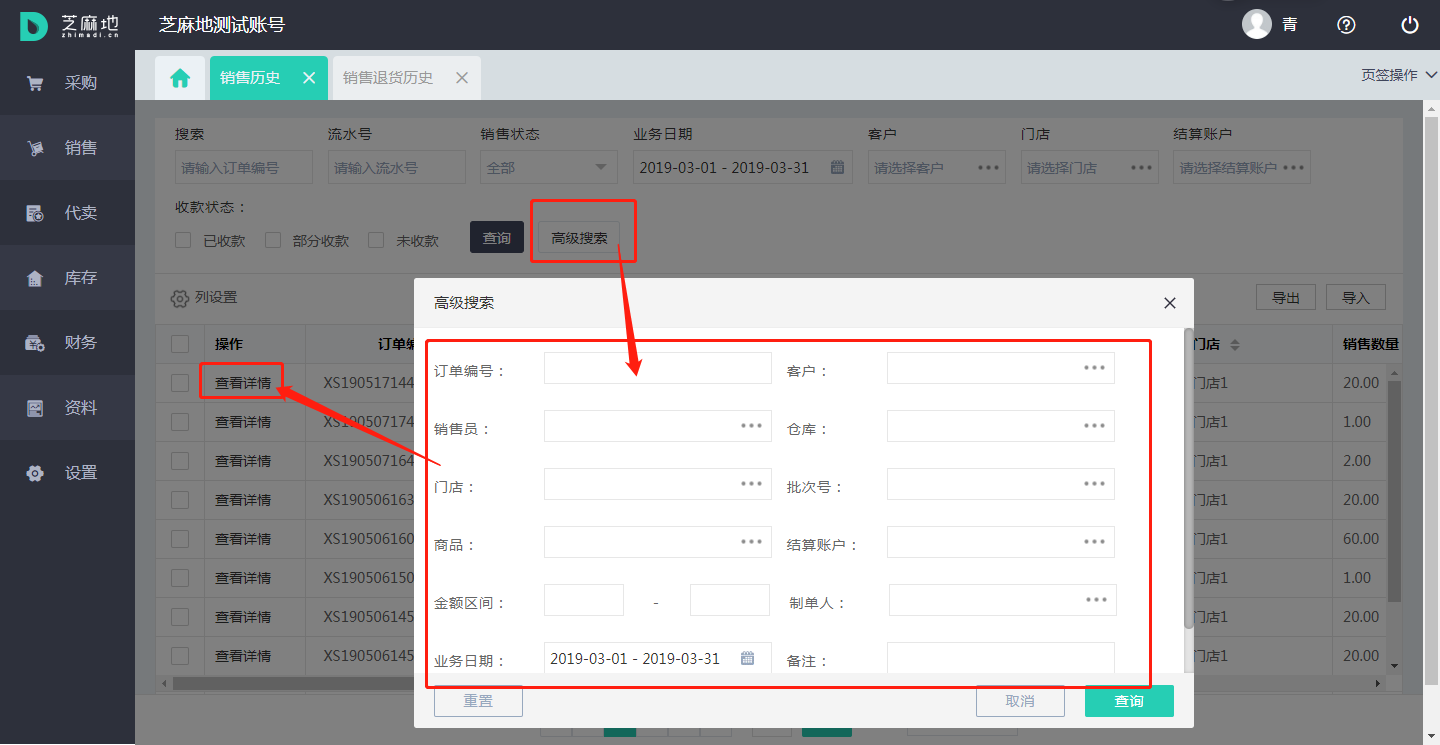Check the row checkbox for XS190507164
Screen dimensions: 1440x745
pos(180,461)
